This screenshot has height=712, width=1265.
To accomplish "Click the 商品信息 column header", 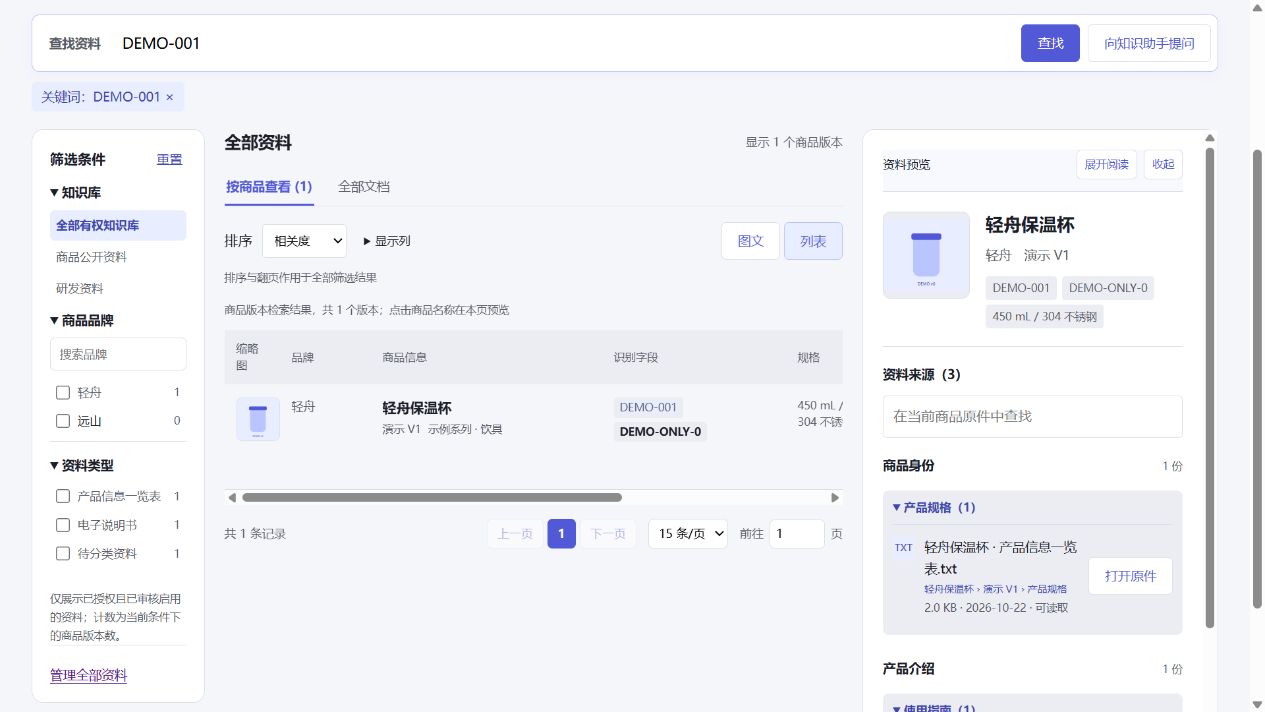I will [405, 357].
